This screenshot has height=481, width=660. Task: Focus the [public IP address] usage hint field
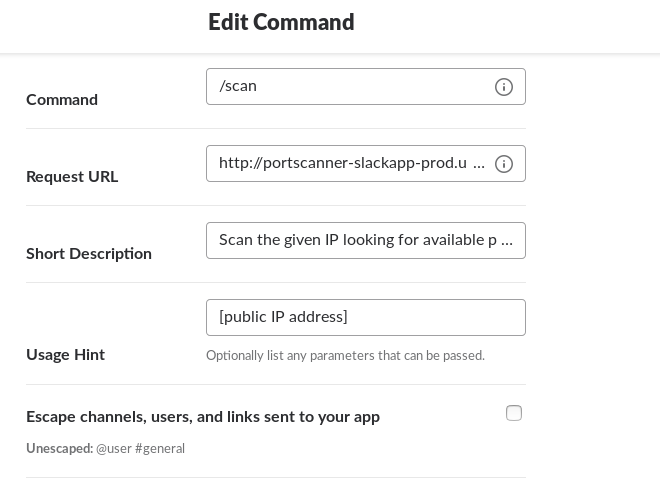(x=366, y=318)
